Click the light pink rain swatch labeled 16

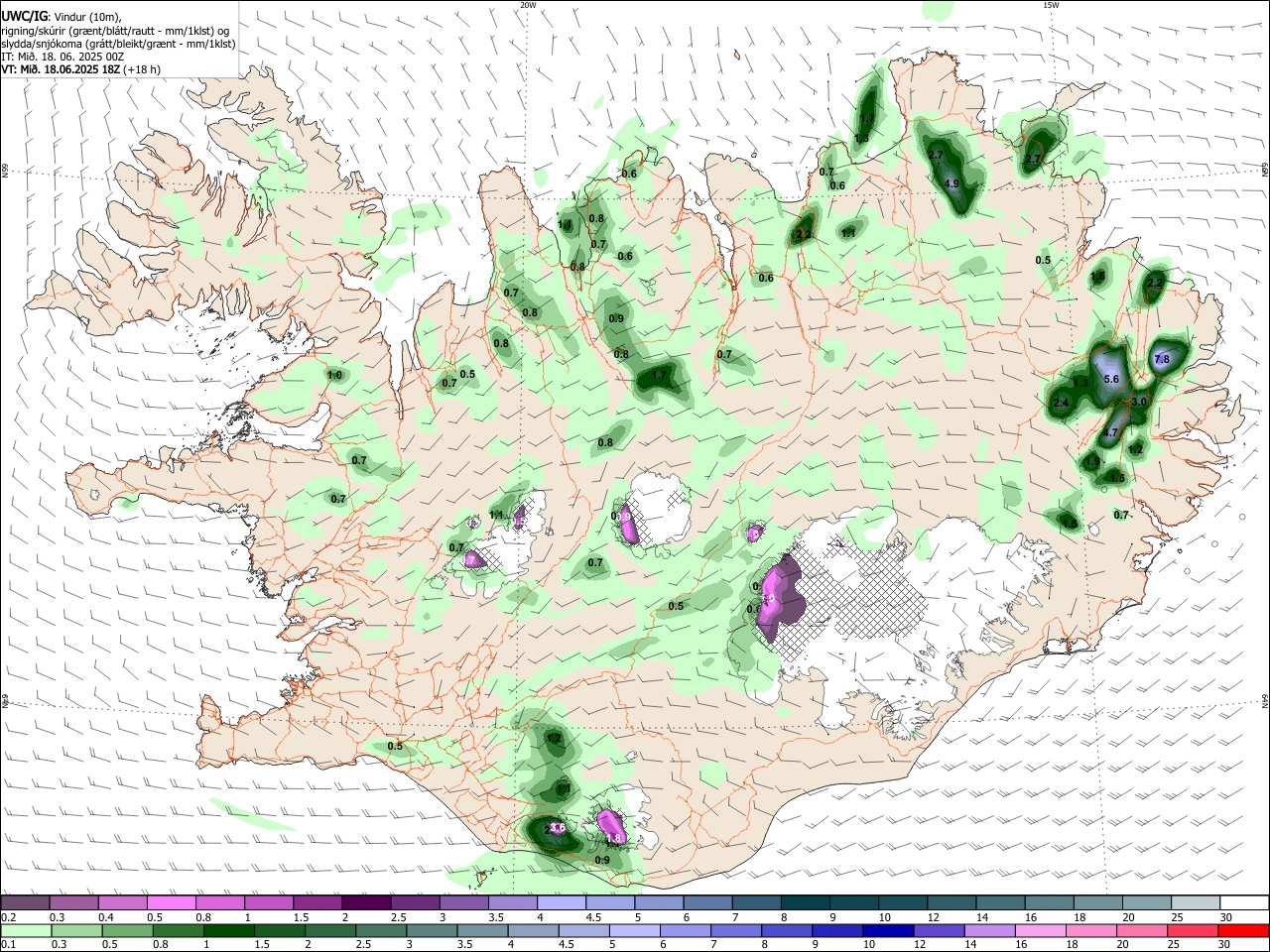click(1040, 931)
